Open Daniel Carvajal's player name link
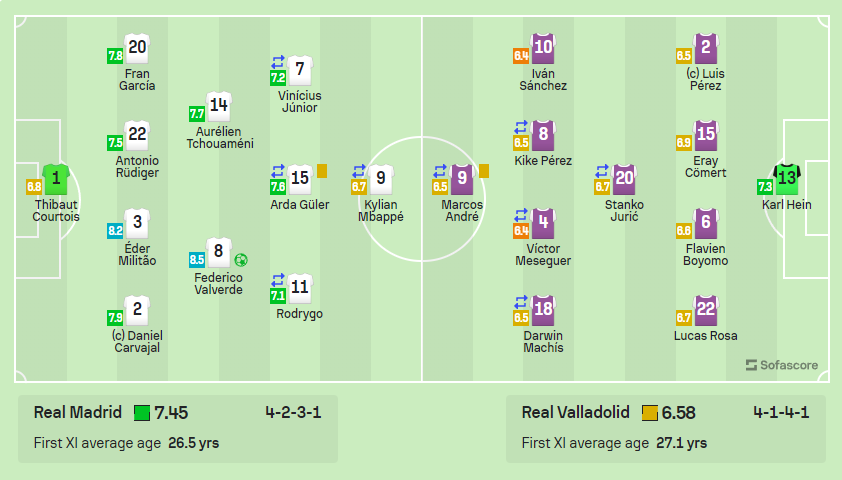Screen dimensions: 842x480 [137, 341]
